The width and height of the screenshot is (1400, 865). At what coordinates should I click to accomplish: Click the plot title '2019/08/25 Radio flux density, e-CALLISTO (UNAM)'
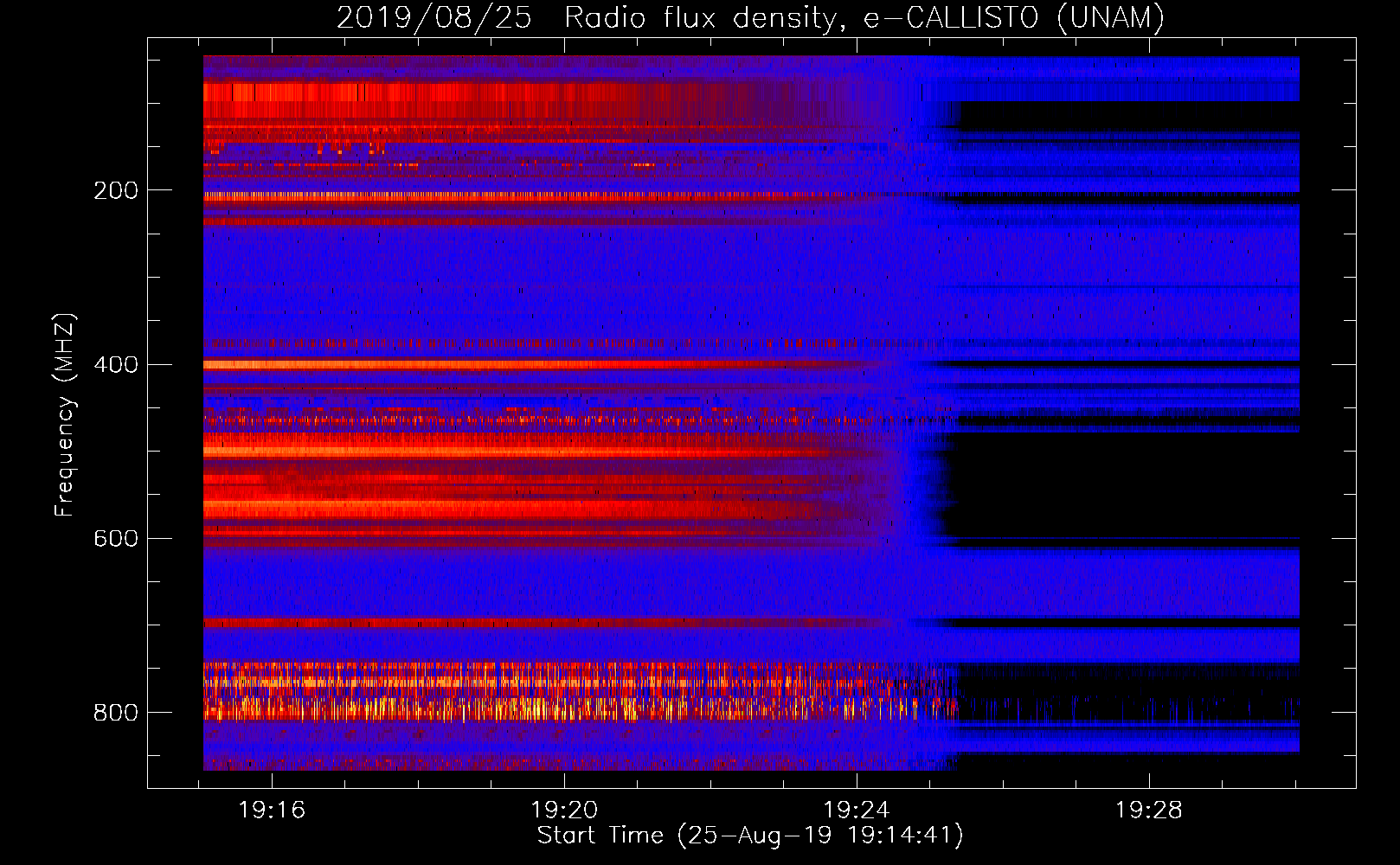click(750, 17)
